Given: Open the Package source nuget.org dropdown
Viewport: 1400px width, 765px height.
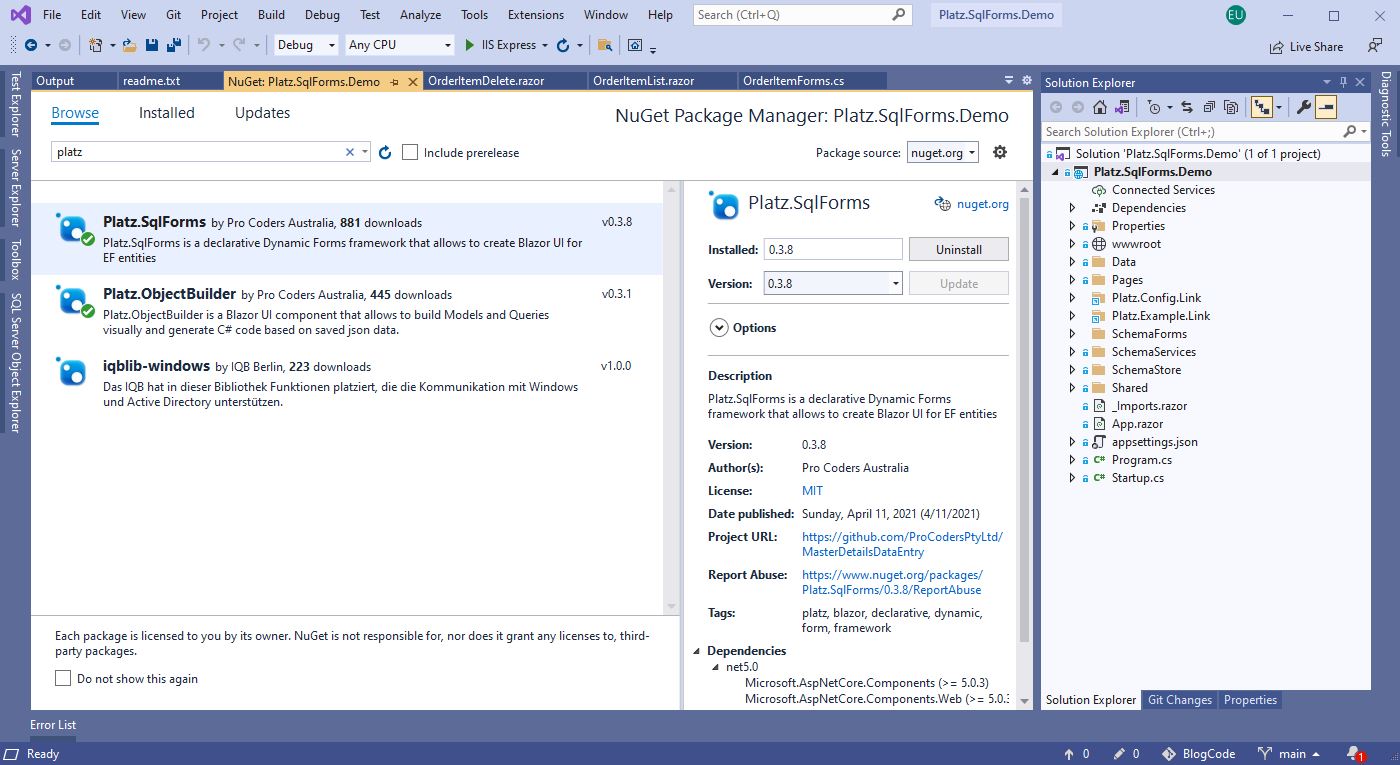Looking at the screenshot, I should tap(943, 152).
